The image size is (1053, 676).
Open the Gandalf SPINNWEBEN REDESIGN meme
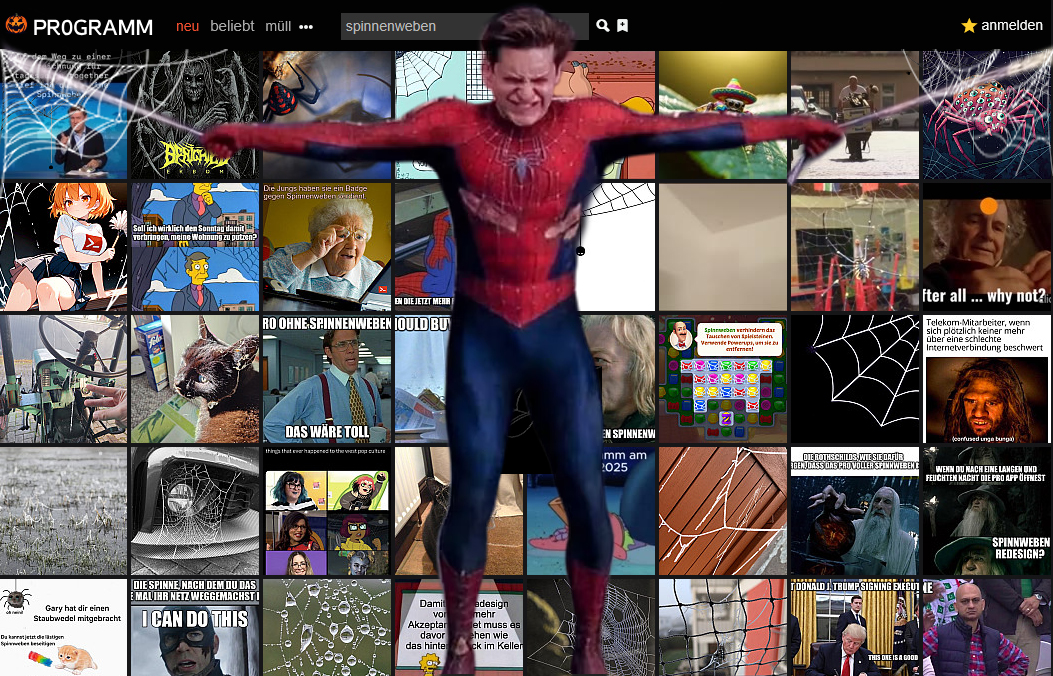pos(986,511)
